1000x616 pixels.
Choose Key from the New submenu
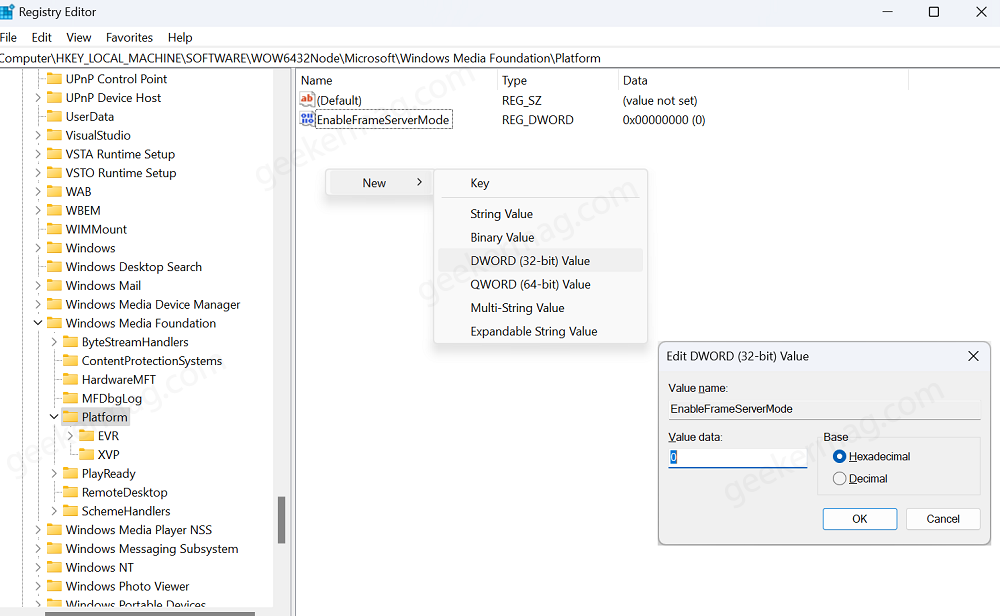540,183
